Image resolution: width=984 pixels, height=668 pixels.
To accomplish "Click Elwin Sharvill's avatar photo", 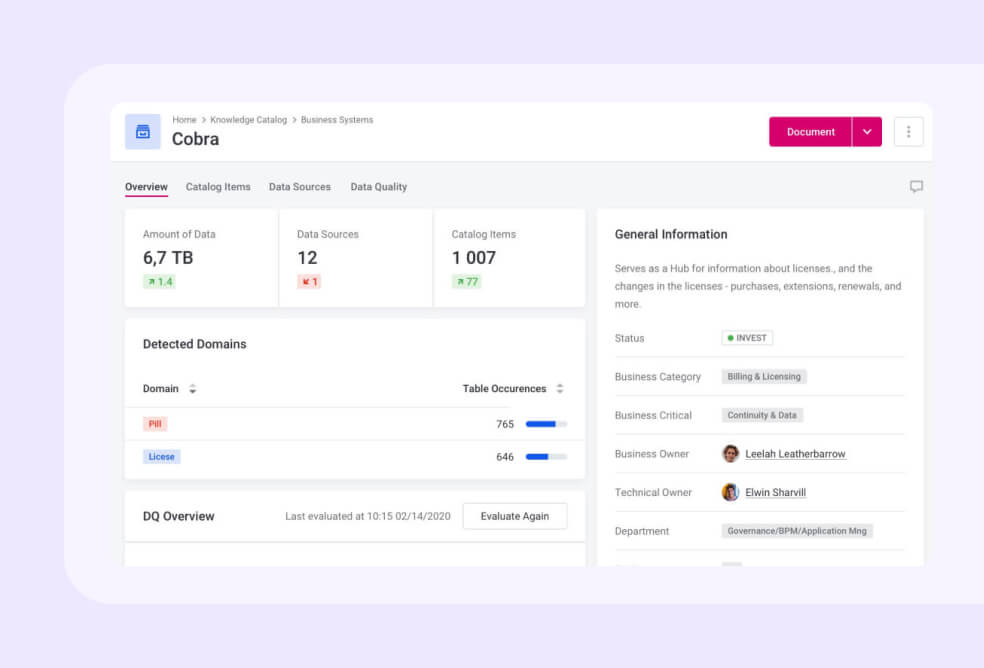I will tap(730, 492).
